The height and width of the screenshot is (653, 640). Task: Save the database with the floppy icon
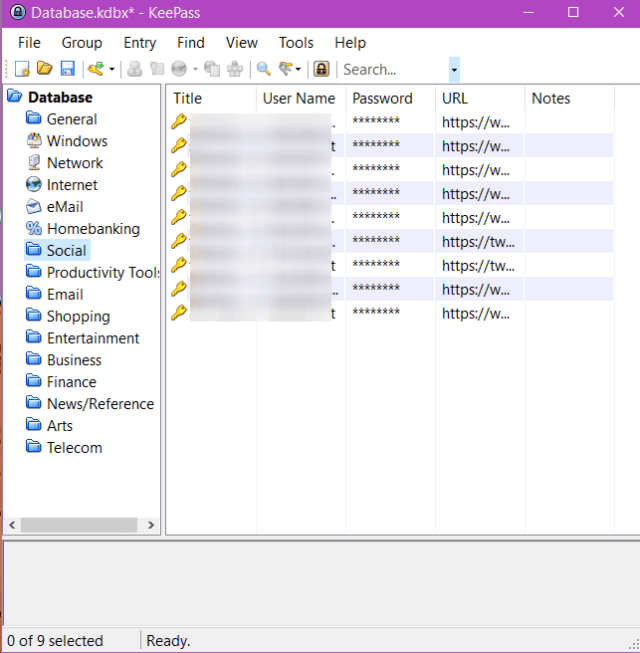pos(67,69)
